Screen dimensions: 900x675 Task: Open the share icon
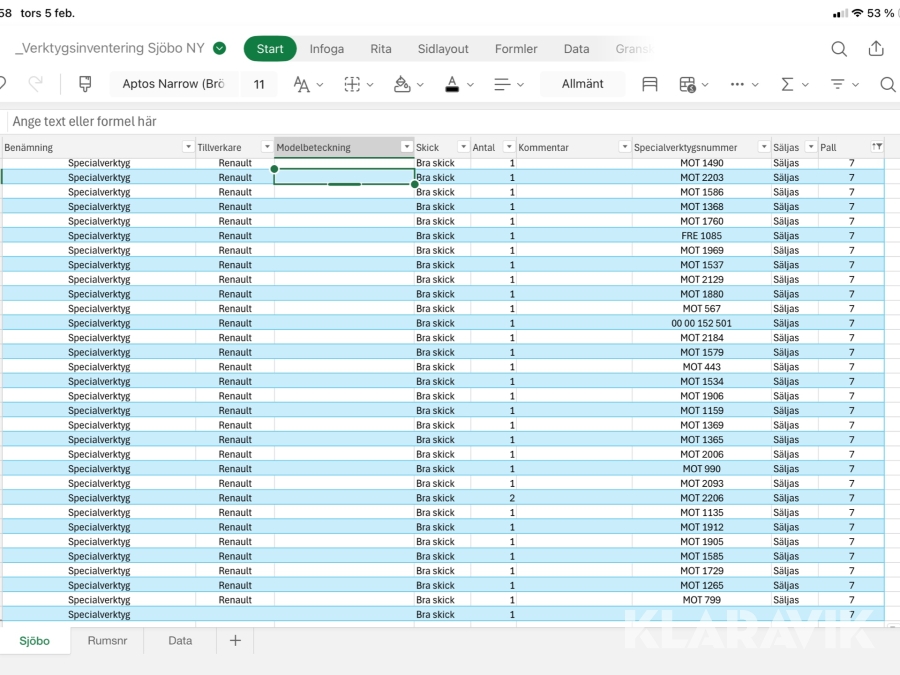pos(876,49)
